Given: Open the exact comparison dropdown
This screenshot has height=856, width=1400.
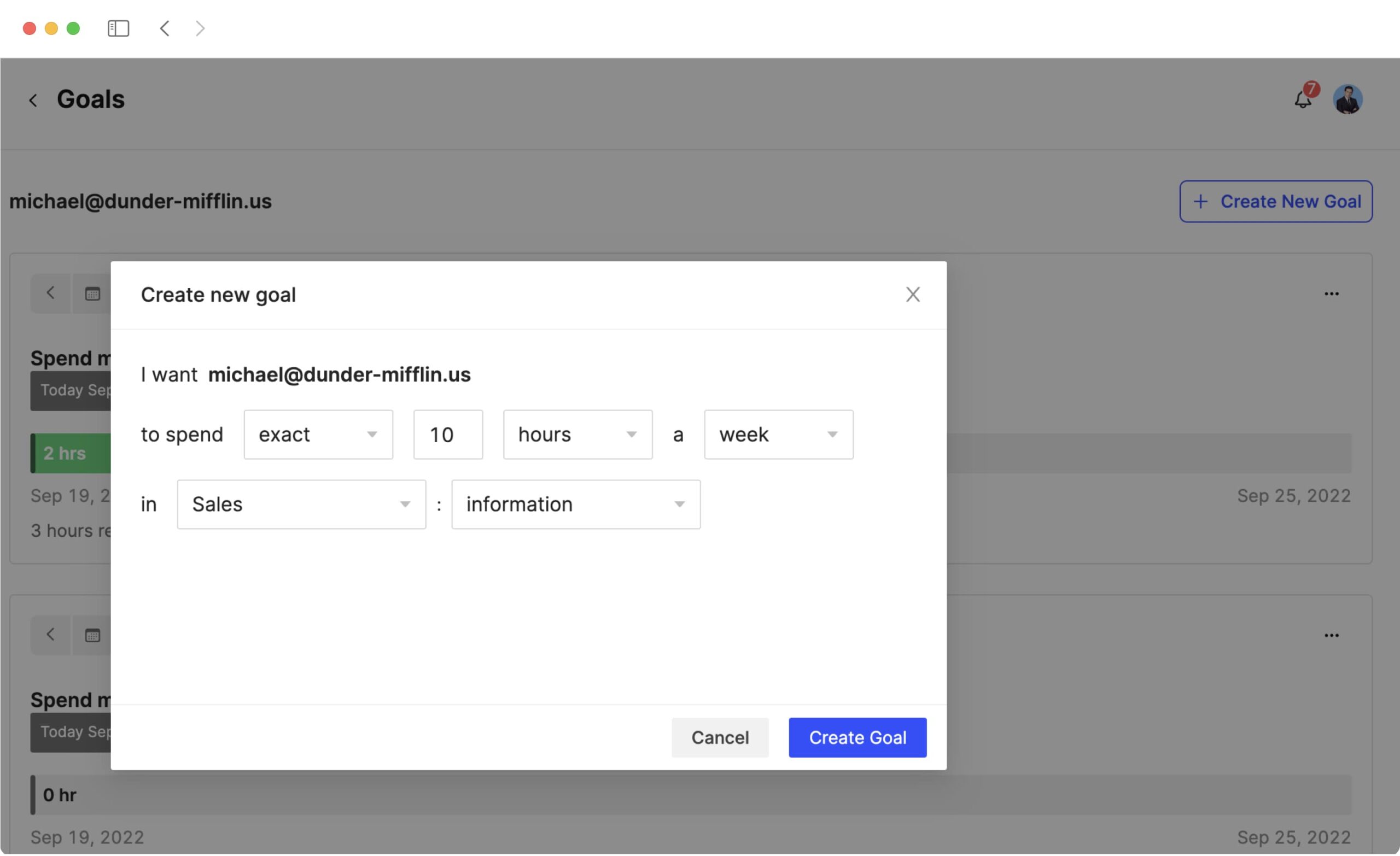Looking at the screenshot, I should pyautogui.click(x=318, y=435).
